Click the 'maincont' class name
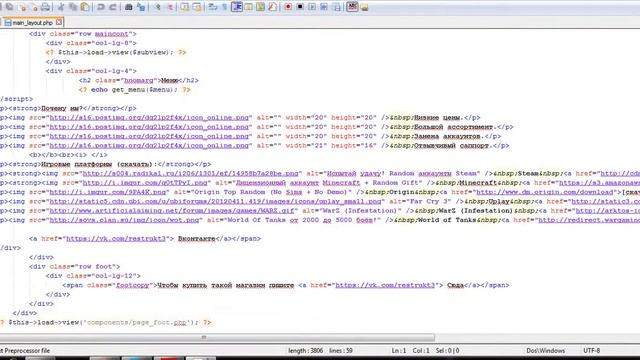This screenshot has width=640, height=360. 111,34
